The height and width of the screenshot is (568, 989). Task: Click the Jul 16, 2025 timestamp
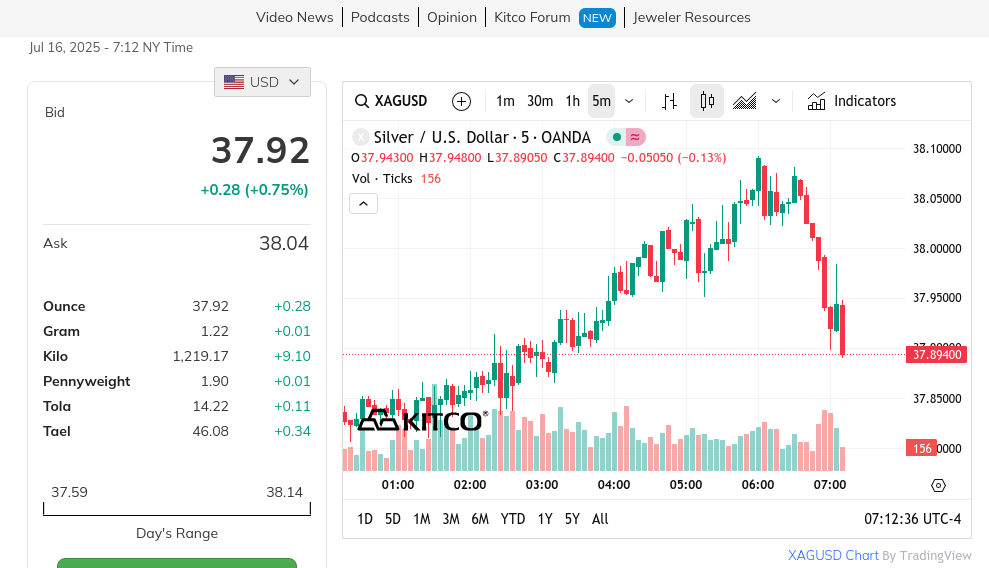[111, 47]
